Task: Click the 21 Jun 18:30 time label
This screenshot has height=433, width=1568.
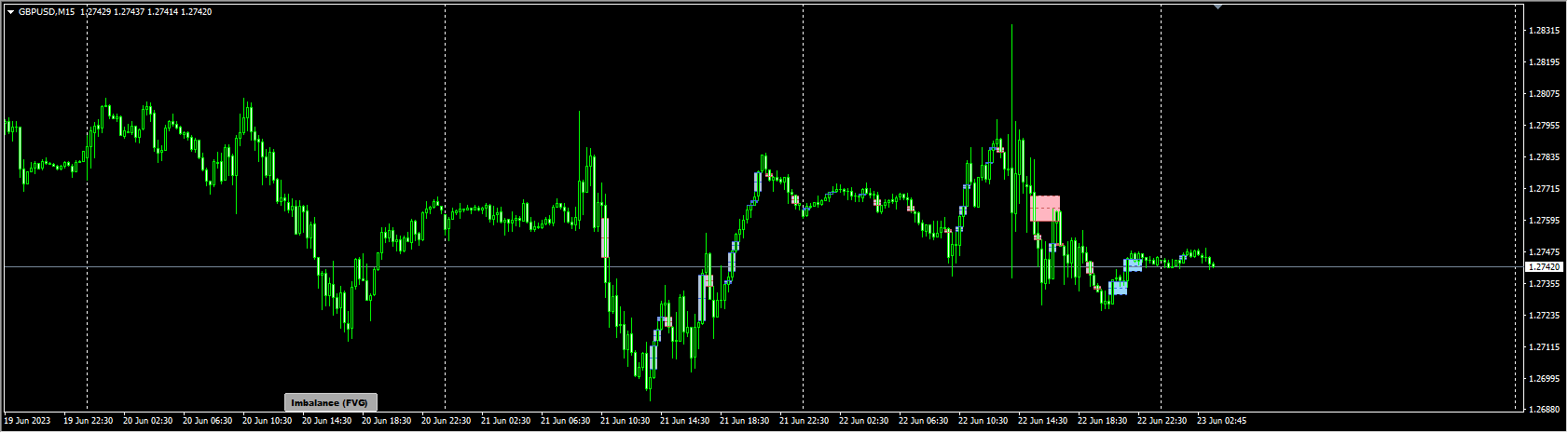Action: tap(744, 421)
